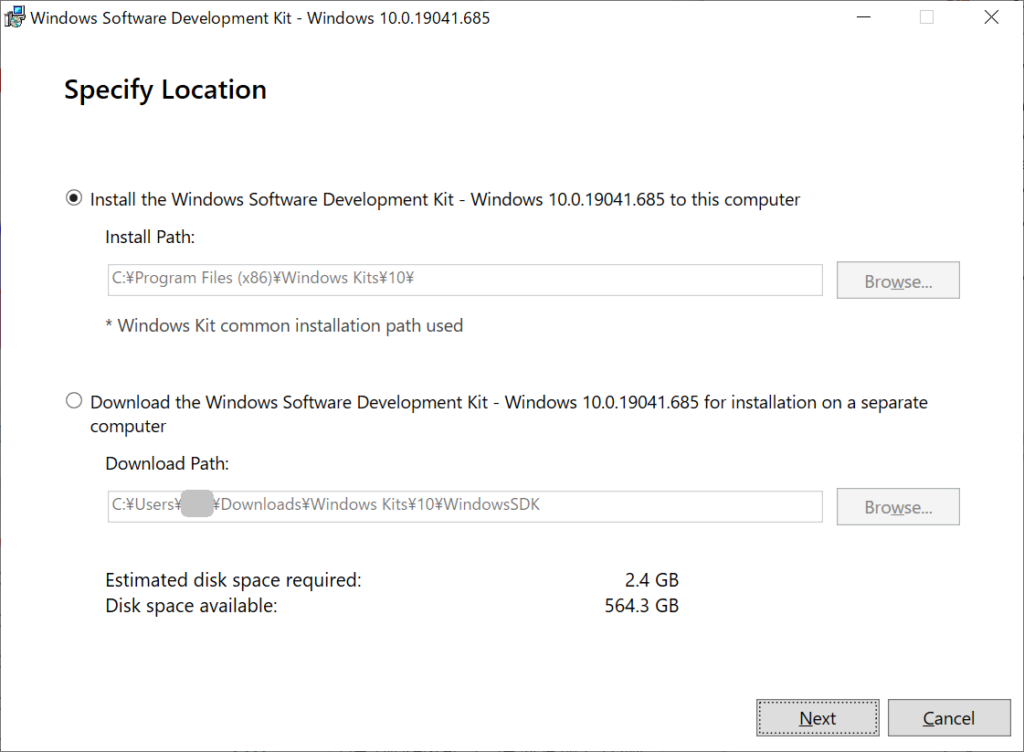The image size is (1024, 752).
Task: Minimize the installer window
Action: [x=862, y=17]
